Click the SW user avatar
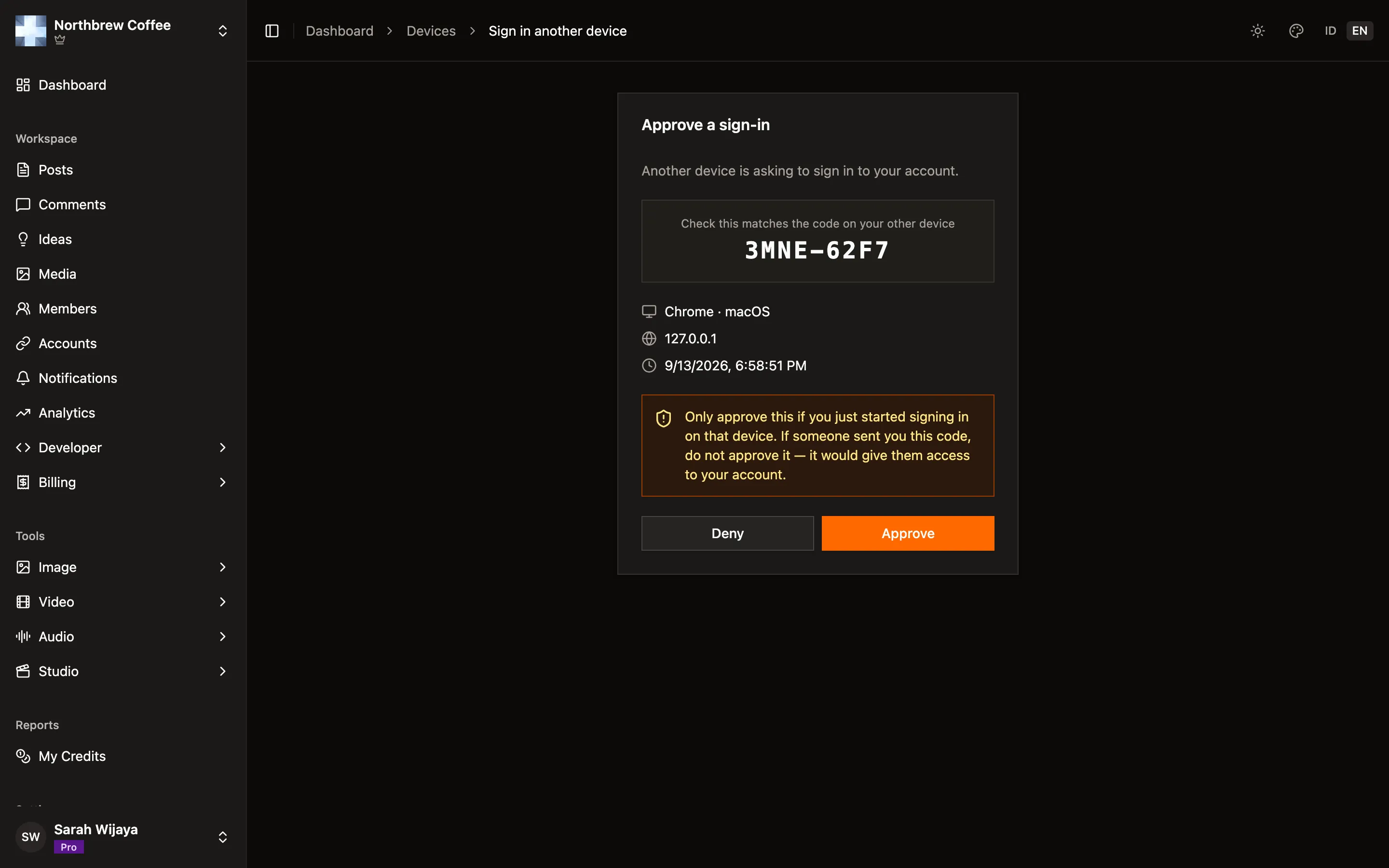This screenshot has width=1389, height=868. (x=31, y=837)
